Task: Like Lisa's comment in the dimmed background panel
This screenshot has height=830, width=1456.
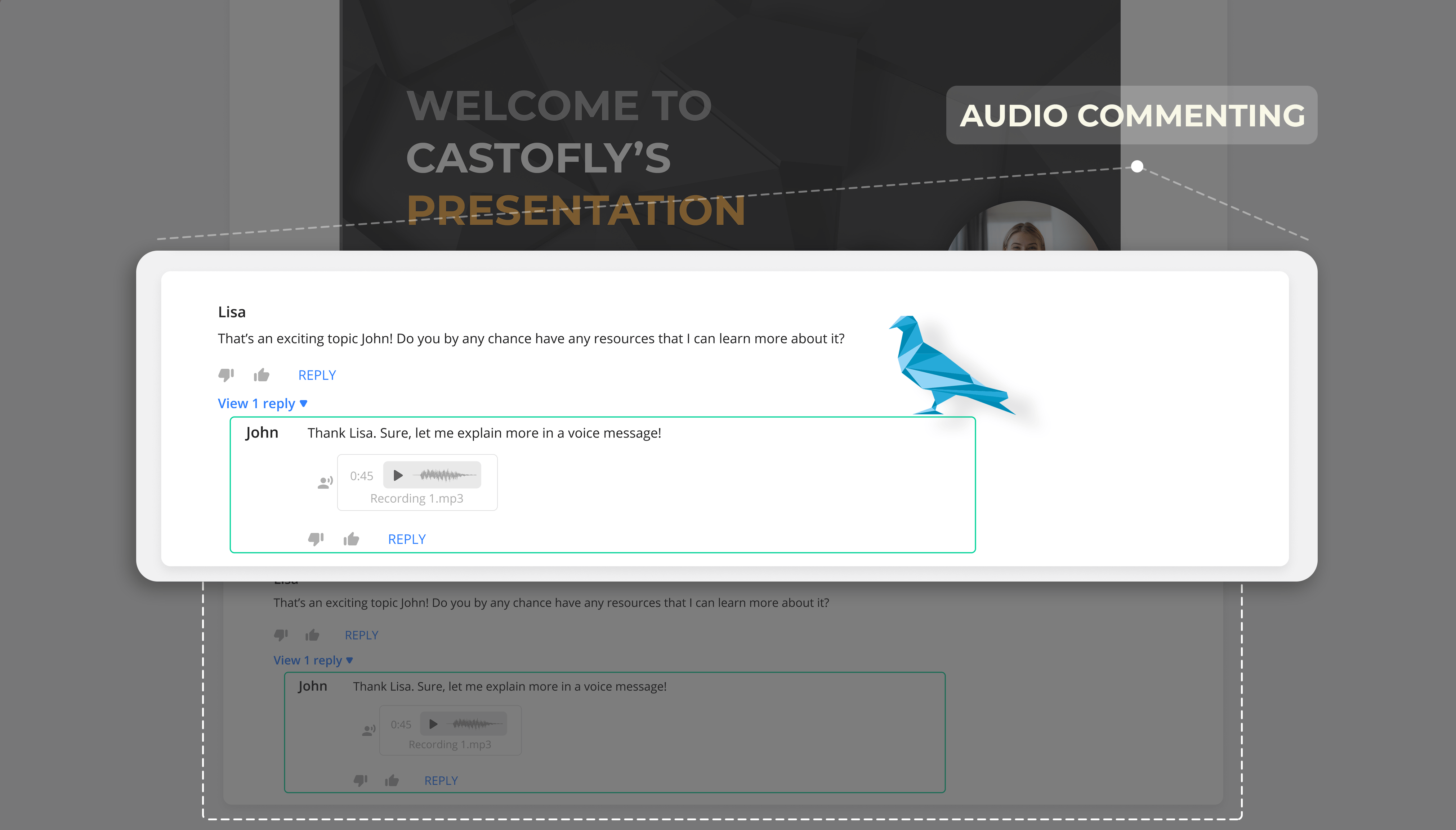Action: [312, 635]
